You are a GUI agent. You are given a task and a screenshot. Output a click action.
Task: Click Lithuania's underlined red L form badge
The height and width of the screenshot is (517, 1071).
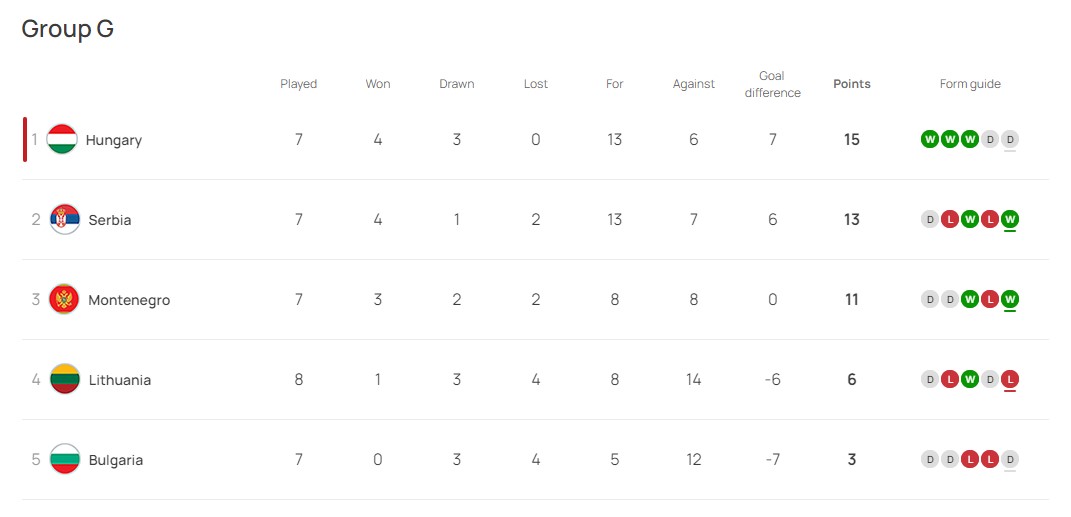pyautogui.click(x=1010, y=379)
